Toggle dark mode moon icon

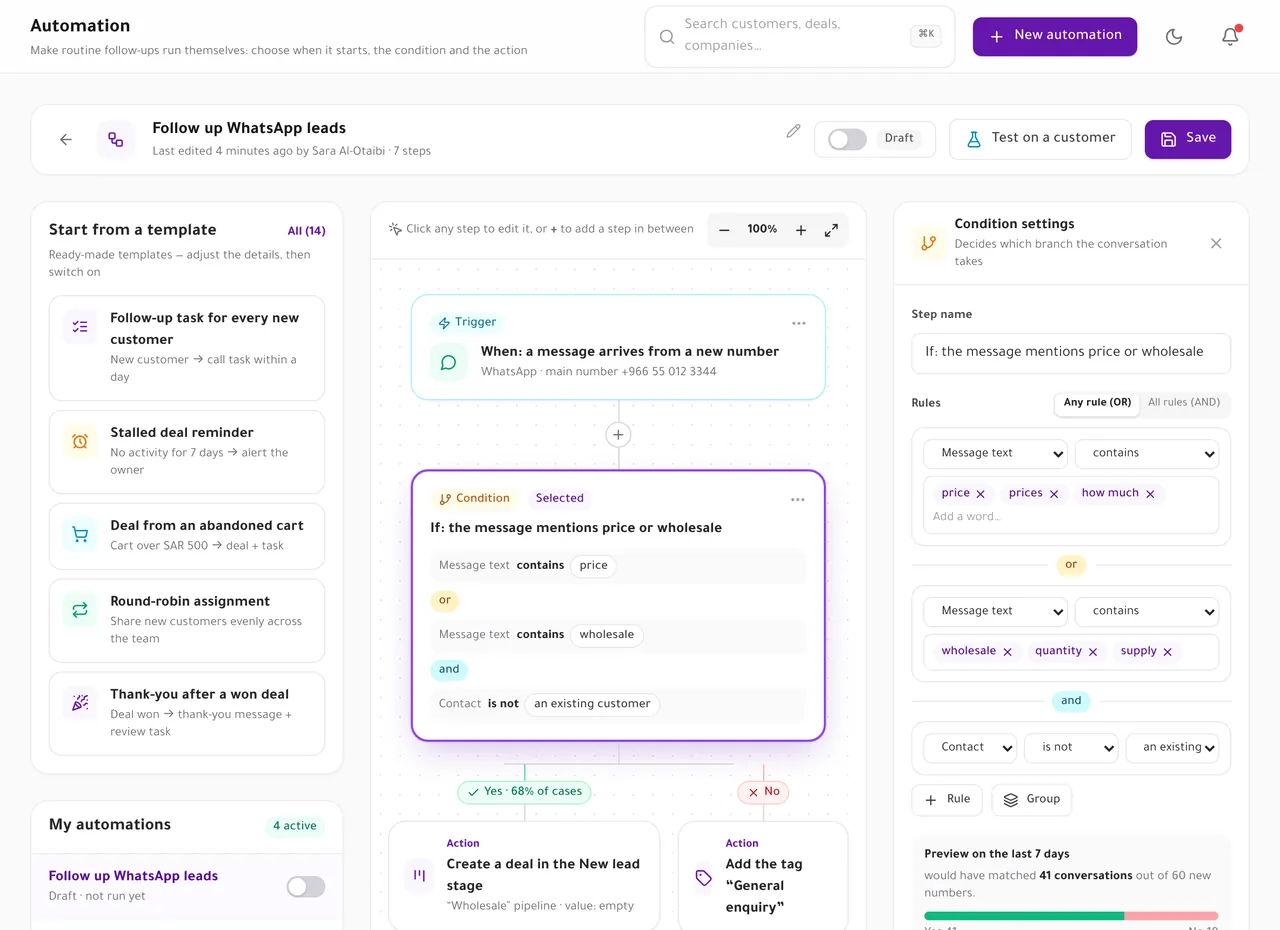[1174, 37]
